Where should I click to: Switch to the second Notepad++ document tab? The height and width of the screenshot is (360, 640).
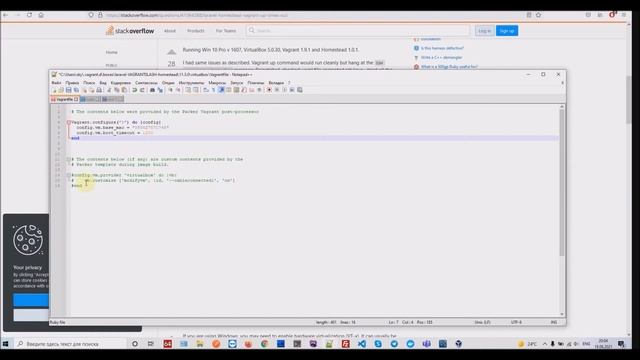(90, 99)
